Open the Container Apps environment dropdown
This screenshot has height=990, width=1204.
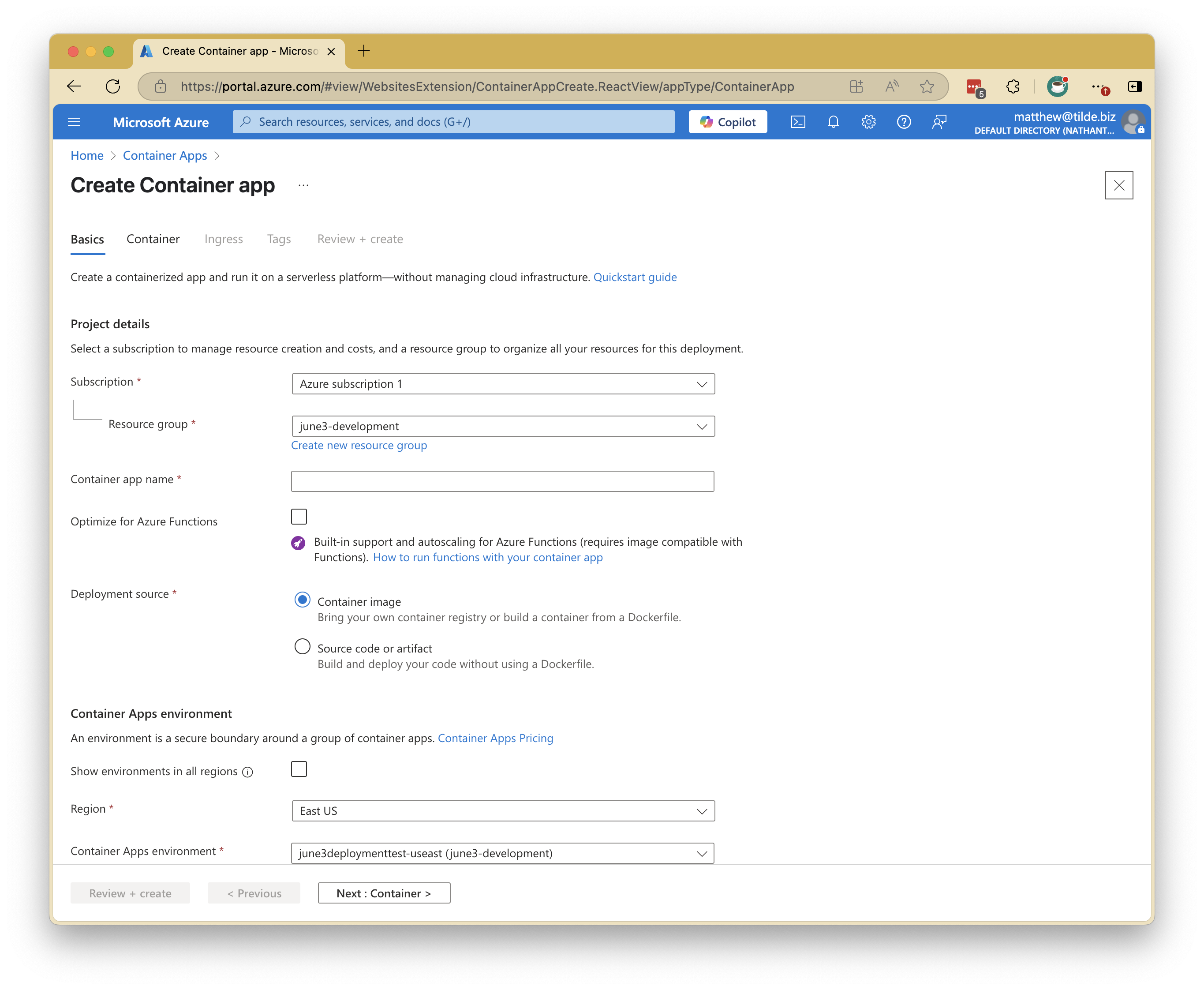pos(503,853)
